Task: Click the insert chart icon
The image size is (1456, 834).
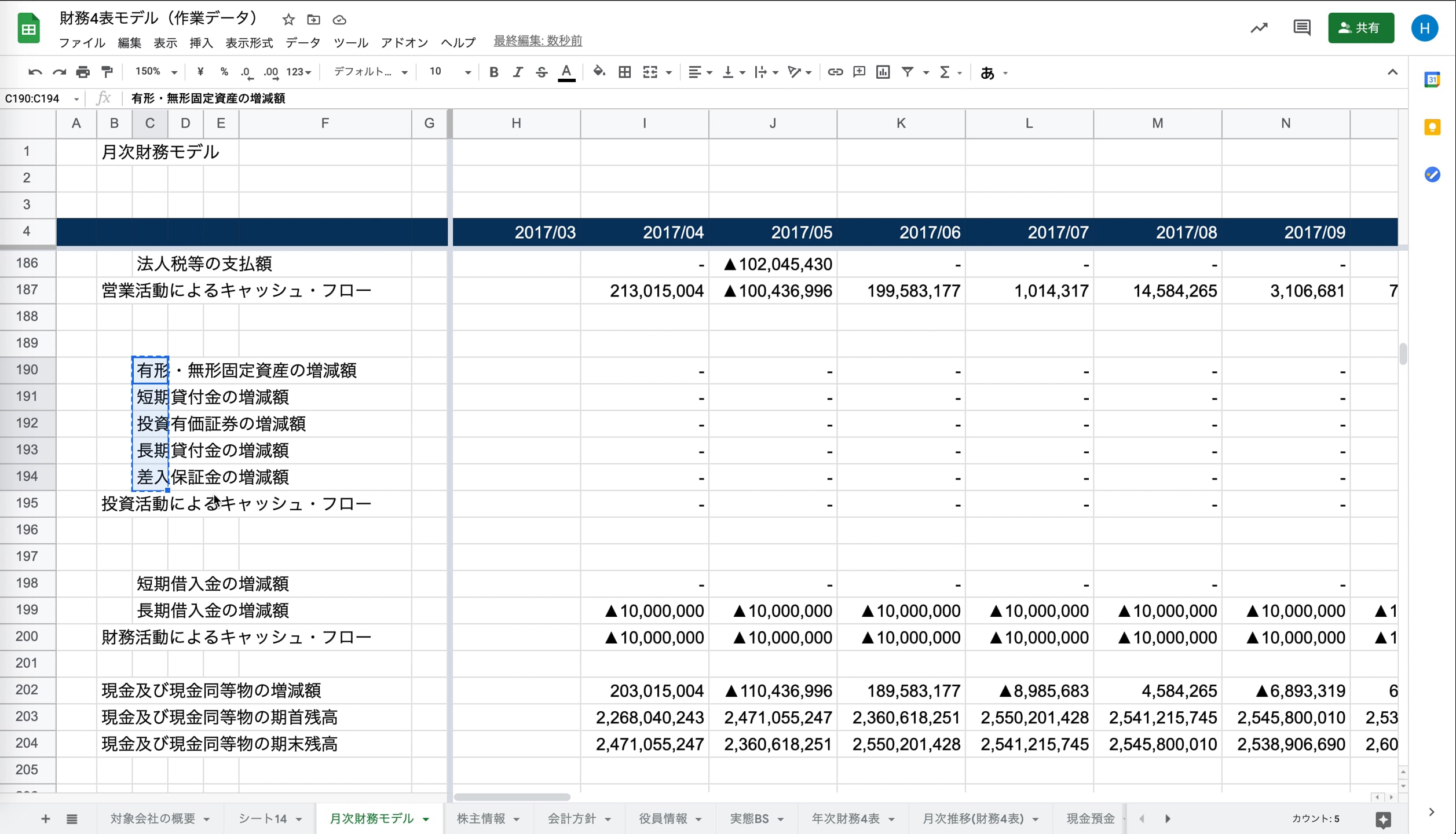Action: click(883, 72)
